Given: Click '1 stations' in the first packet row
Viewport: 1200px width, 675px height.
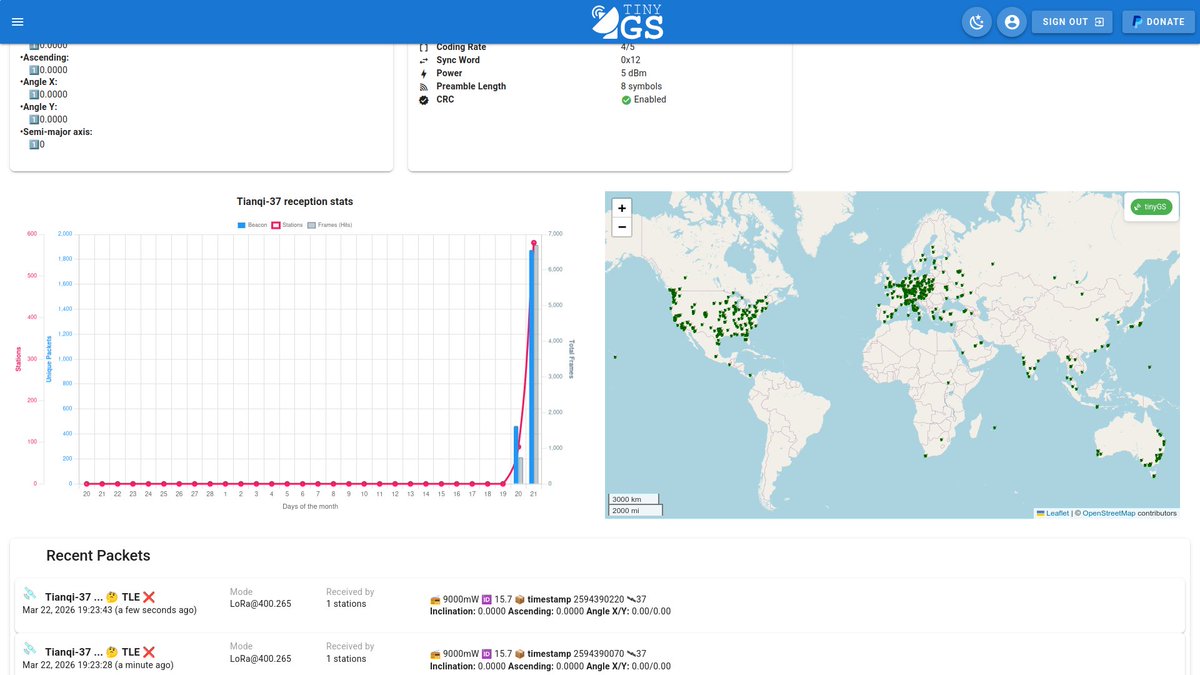Looking at the screenshot, I should point(346,603).
